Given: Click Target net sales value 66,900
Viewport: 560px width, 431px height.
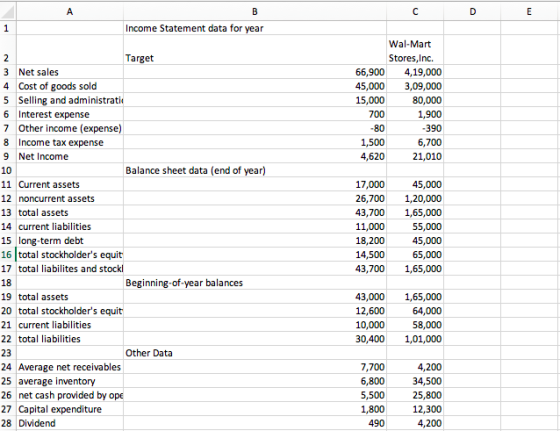Looking at the screenshot, I should 255,72.
